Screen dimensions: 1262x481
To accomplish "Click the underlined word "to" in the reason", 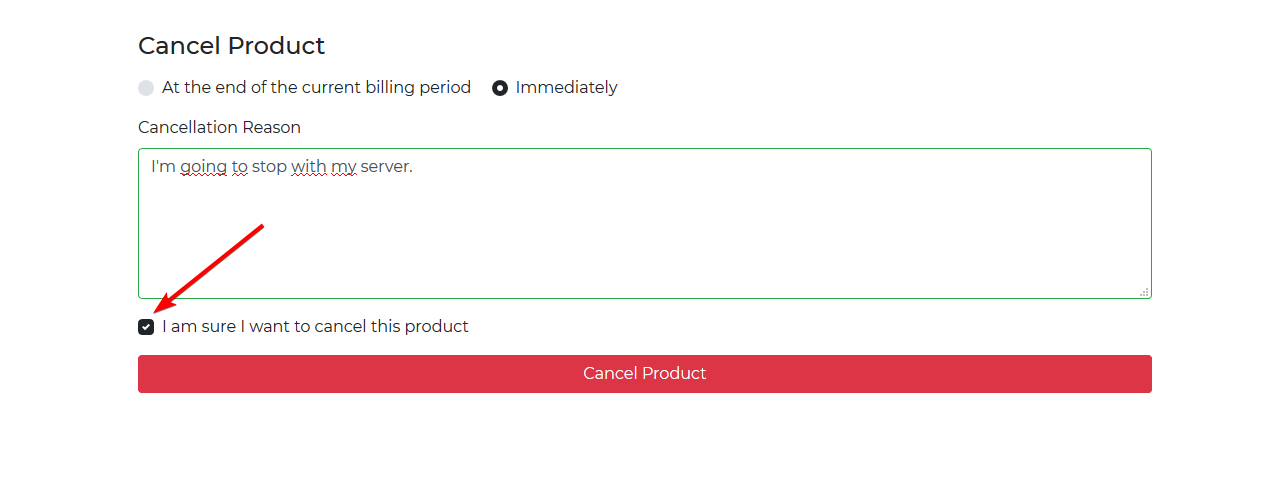I will point(240,167).
